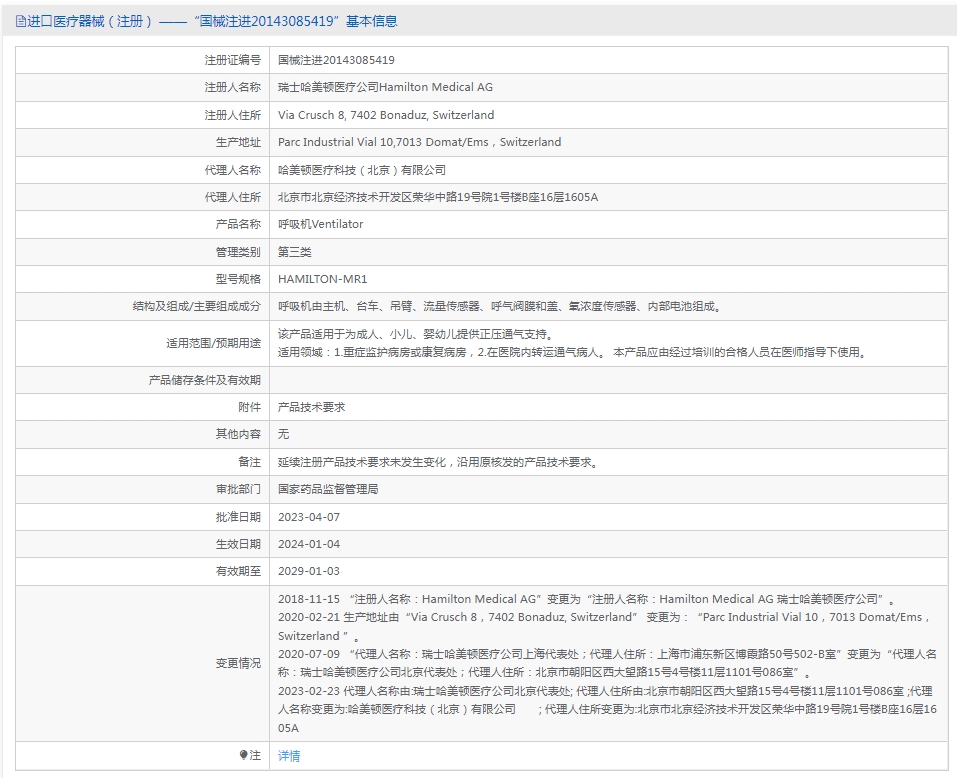This screenshot has width=957, height=778.
Task: Click the 适用范围/预期用途 label
Action: pyautogui.click(x=214, y=343)
